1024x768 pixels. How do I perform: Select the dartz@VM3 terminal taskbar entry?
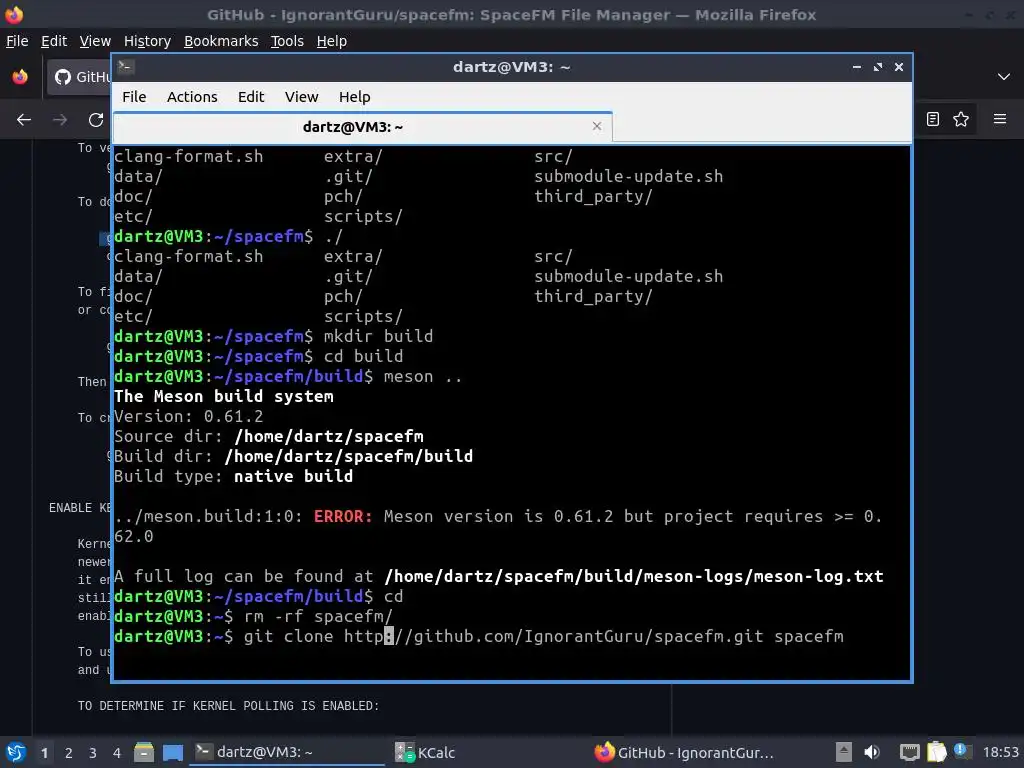tap(287, 752)
